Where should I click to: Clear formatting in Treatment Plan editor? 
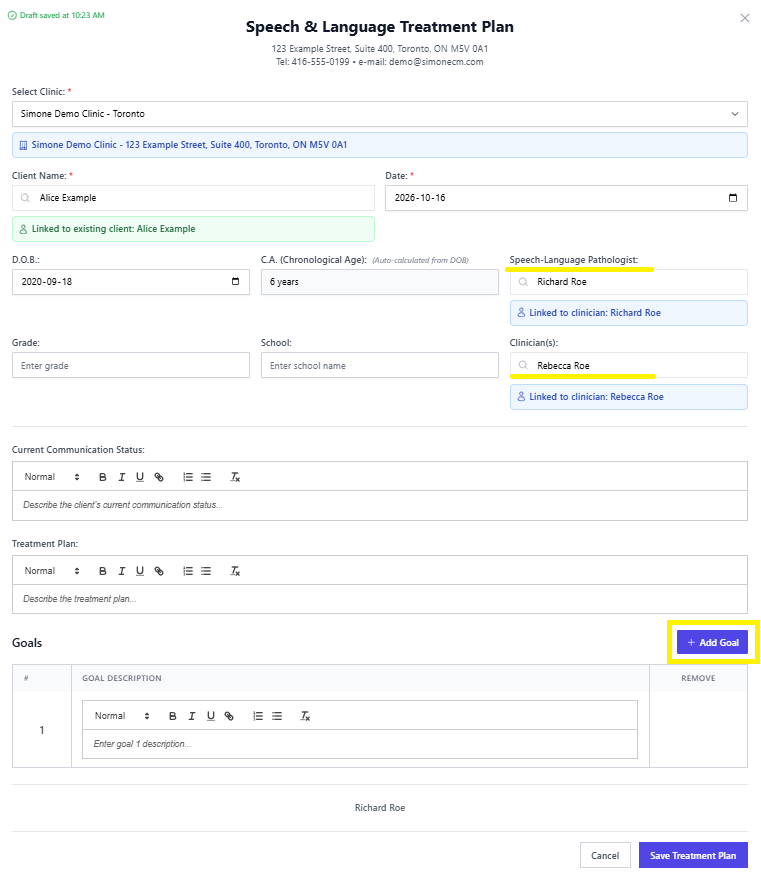tap(235, 571)
